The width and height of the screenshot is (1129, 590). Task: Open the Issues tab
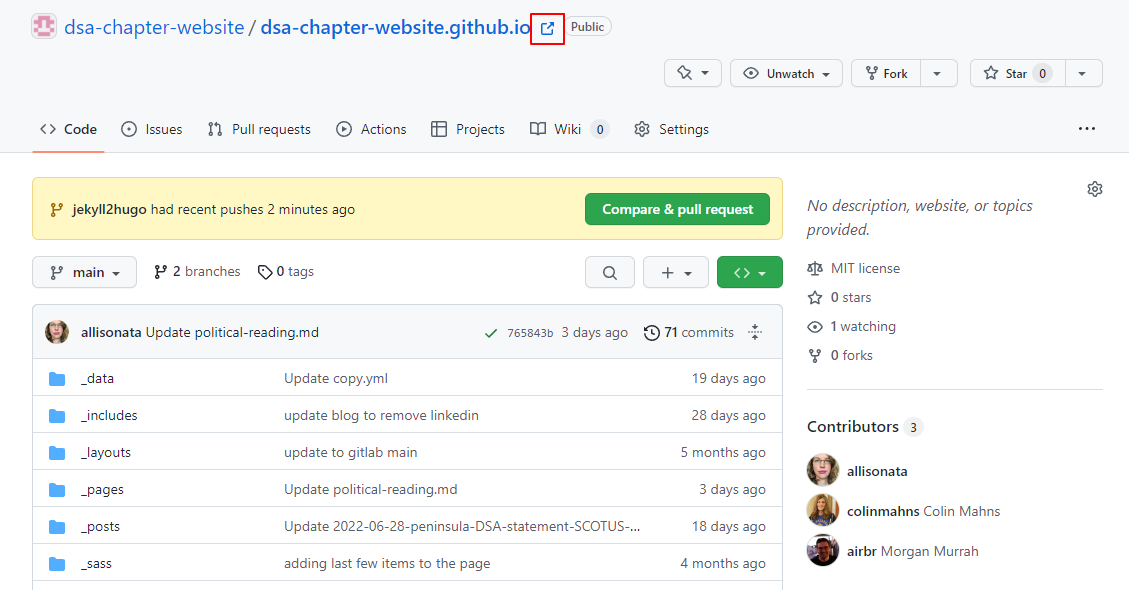point(152,129)
